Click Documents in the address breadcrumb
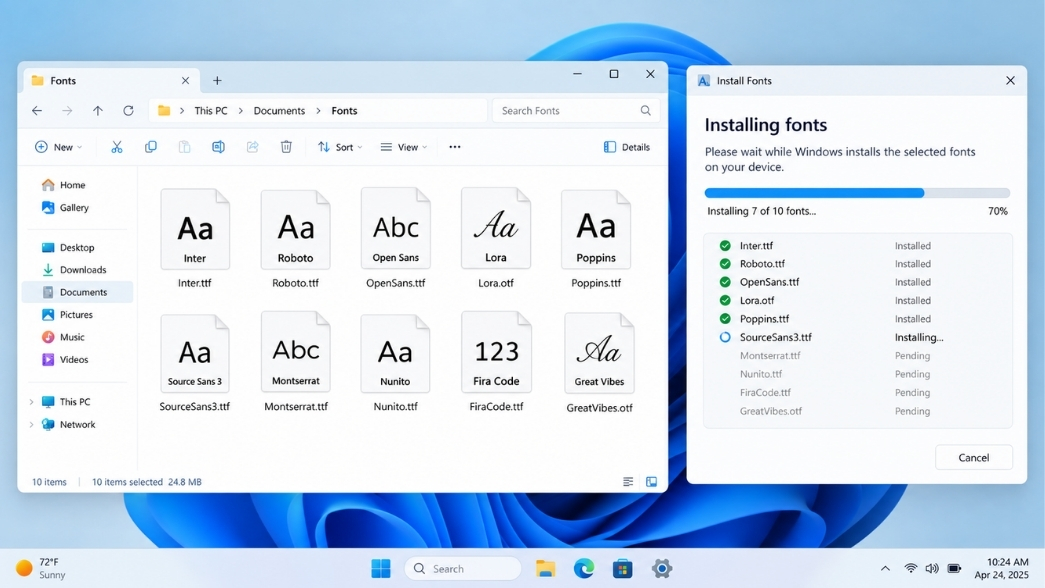Viewport: 1045px width, 588px height. pos(279,111)
